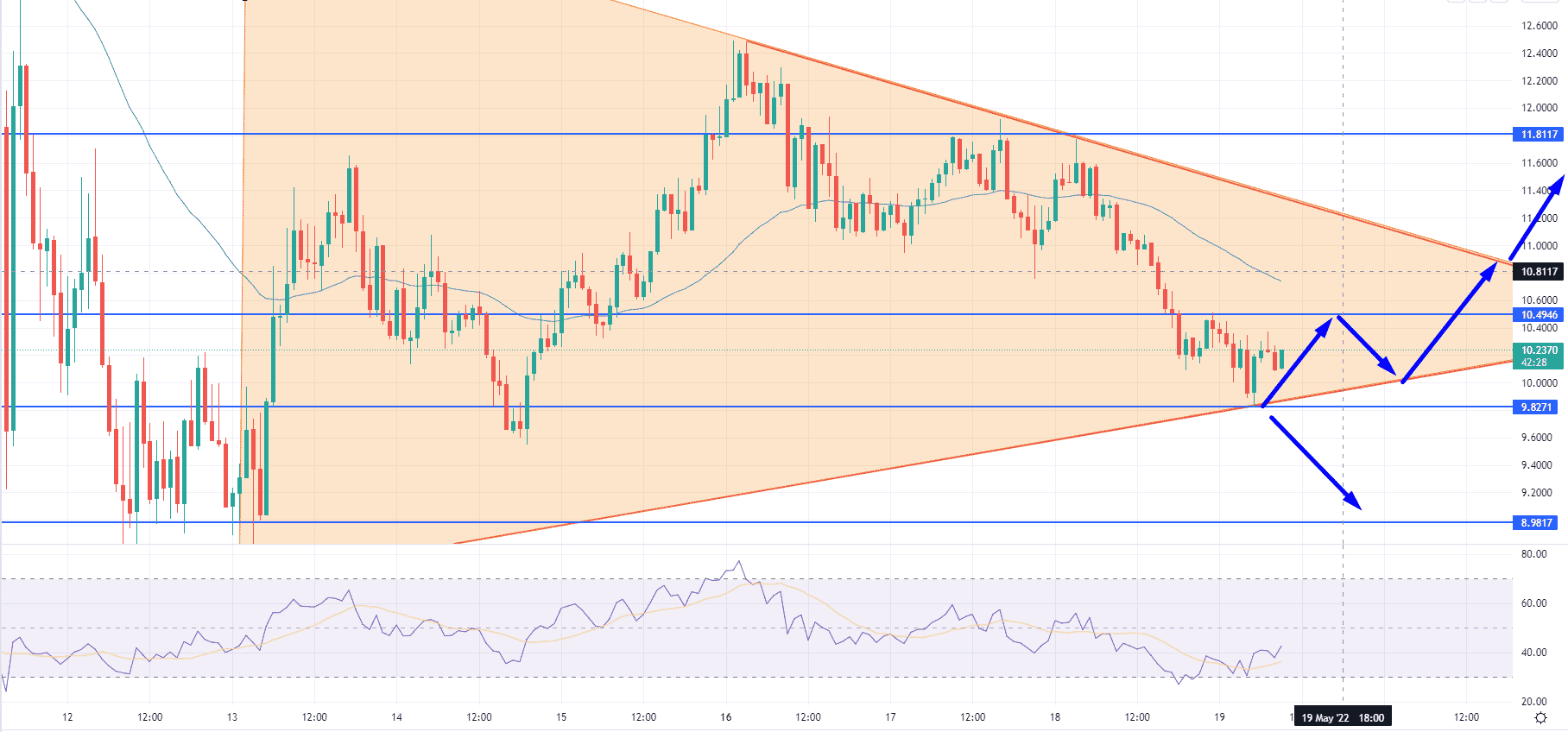
Task: Click the 9.2000 price axis tick
Action: click(x=1536, y=493)
